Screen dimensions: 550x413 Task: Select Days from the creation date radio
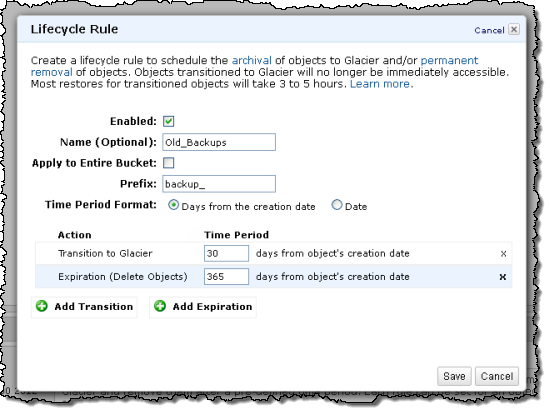(173, 205)
